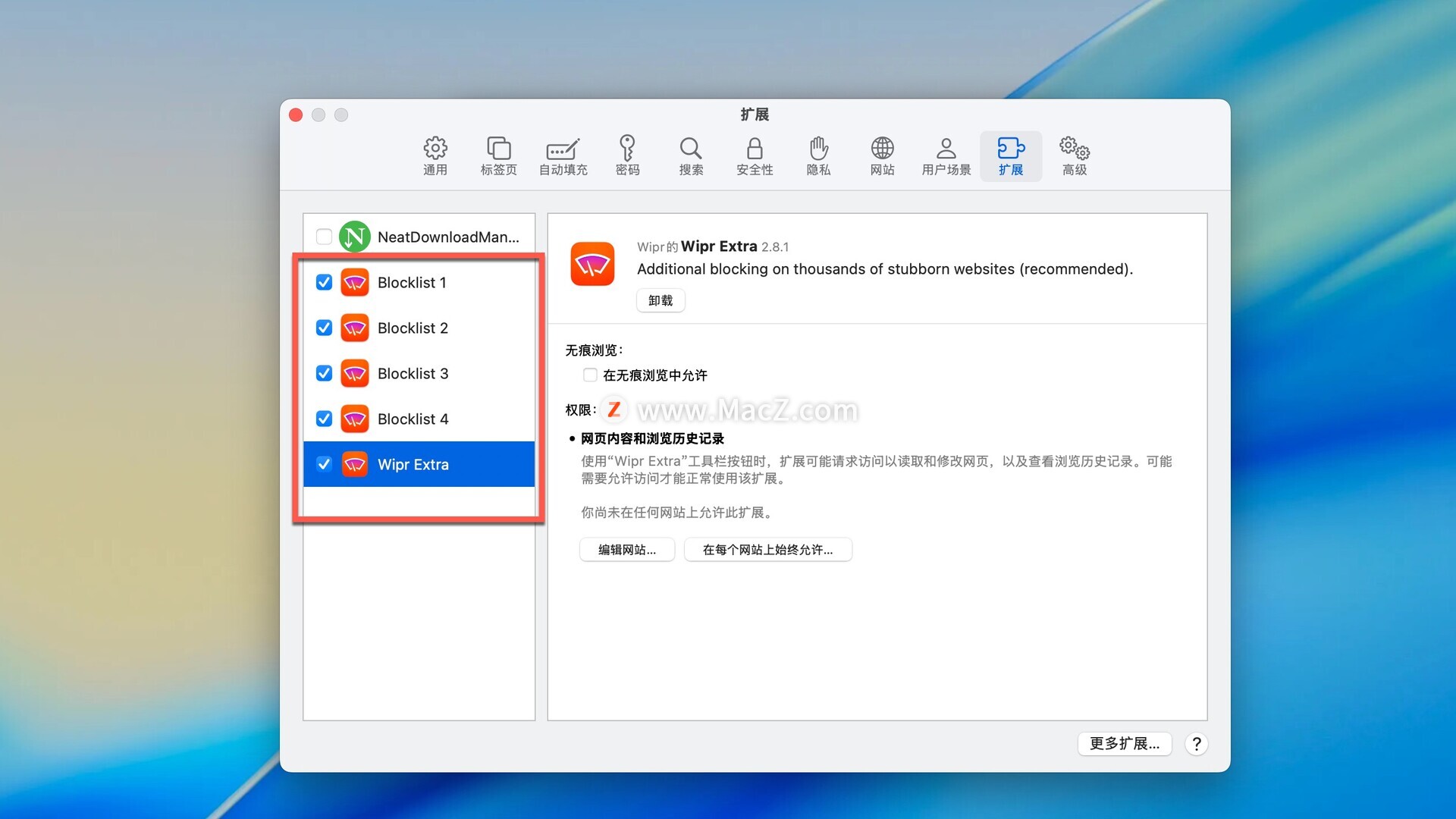Select the Blocklist 3 row label

point(413,373)
